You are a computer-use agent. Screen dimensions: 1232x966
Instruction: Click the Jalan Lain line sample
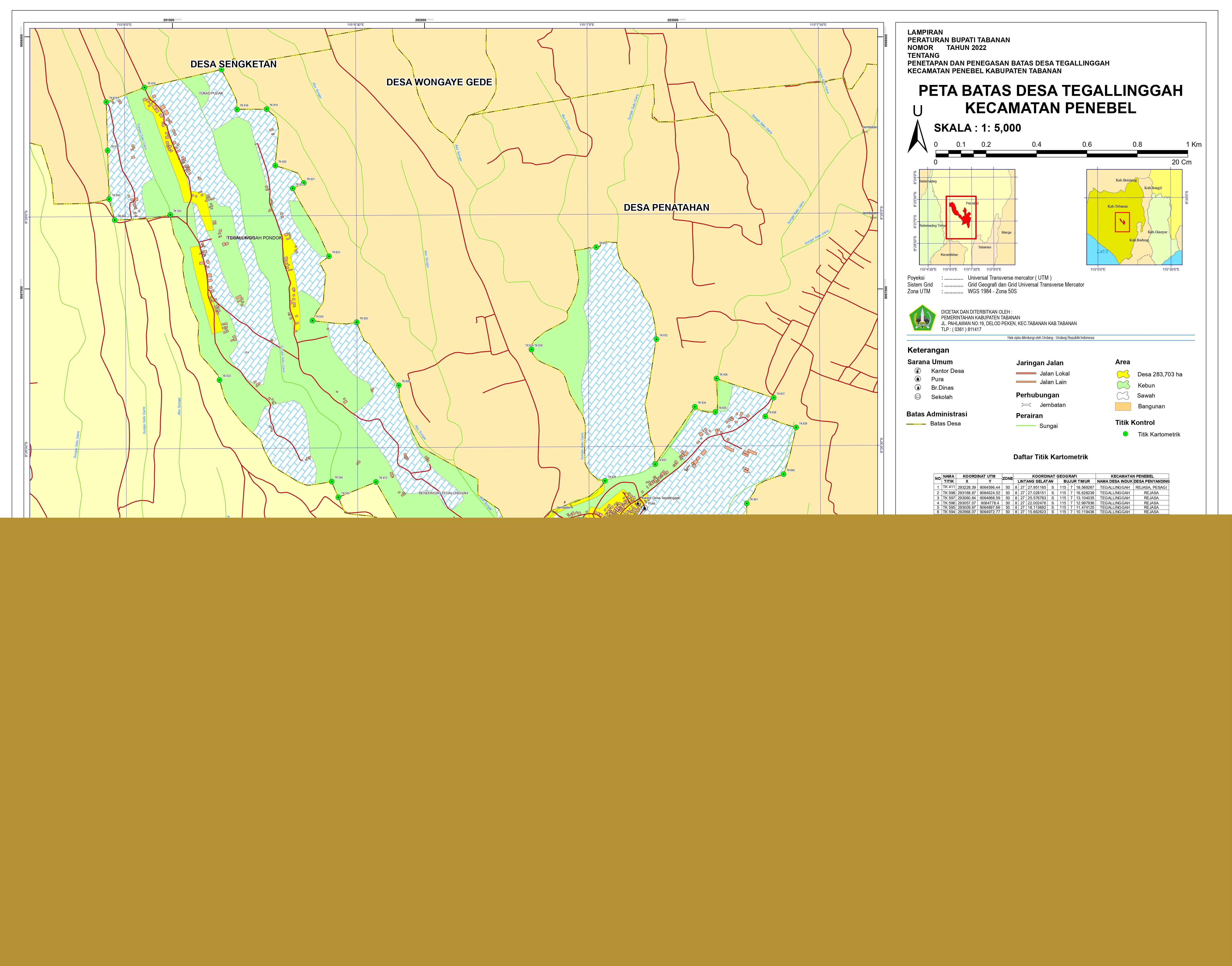(1026, 382)
